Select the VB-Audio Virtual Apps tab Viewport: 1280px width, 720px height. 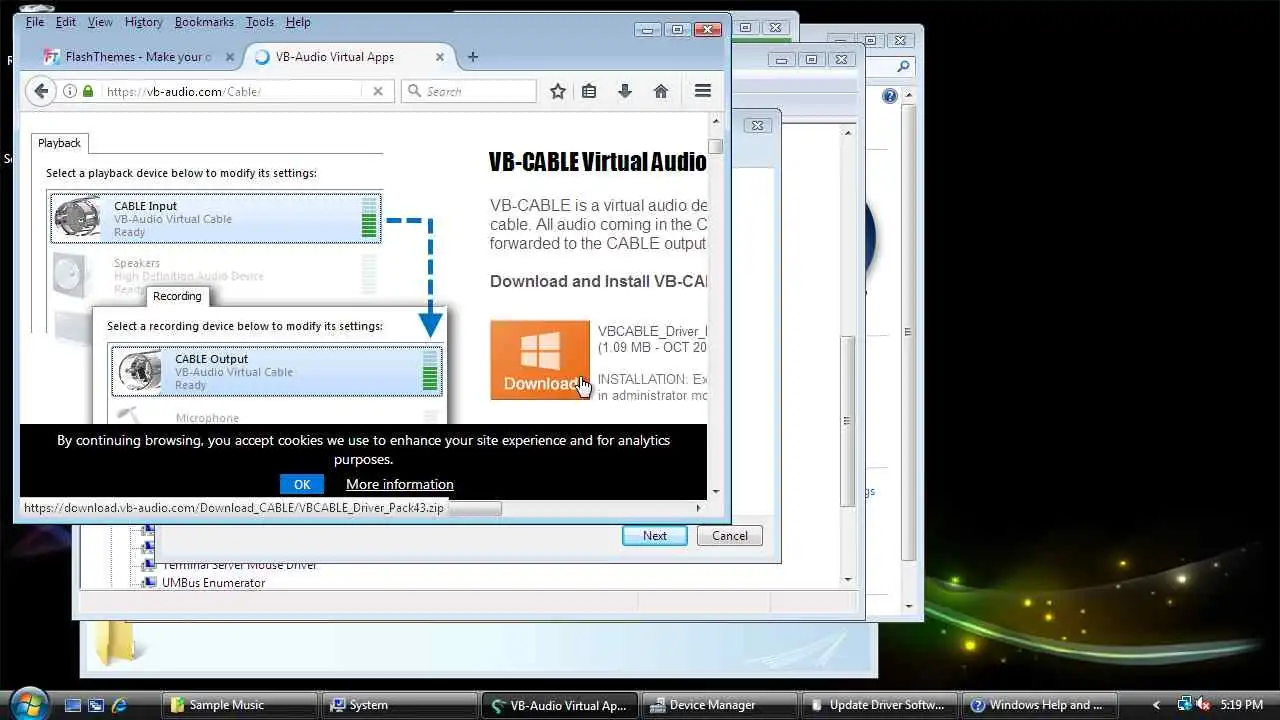(x=350, y=57)
